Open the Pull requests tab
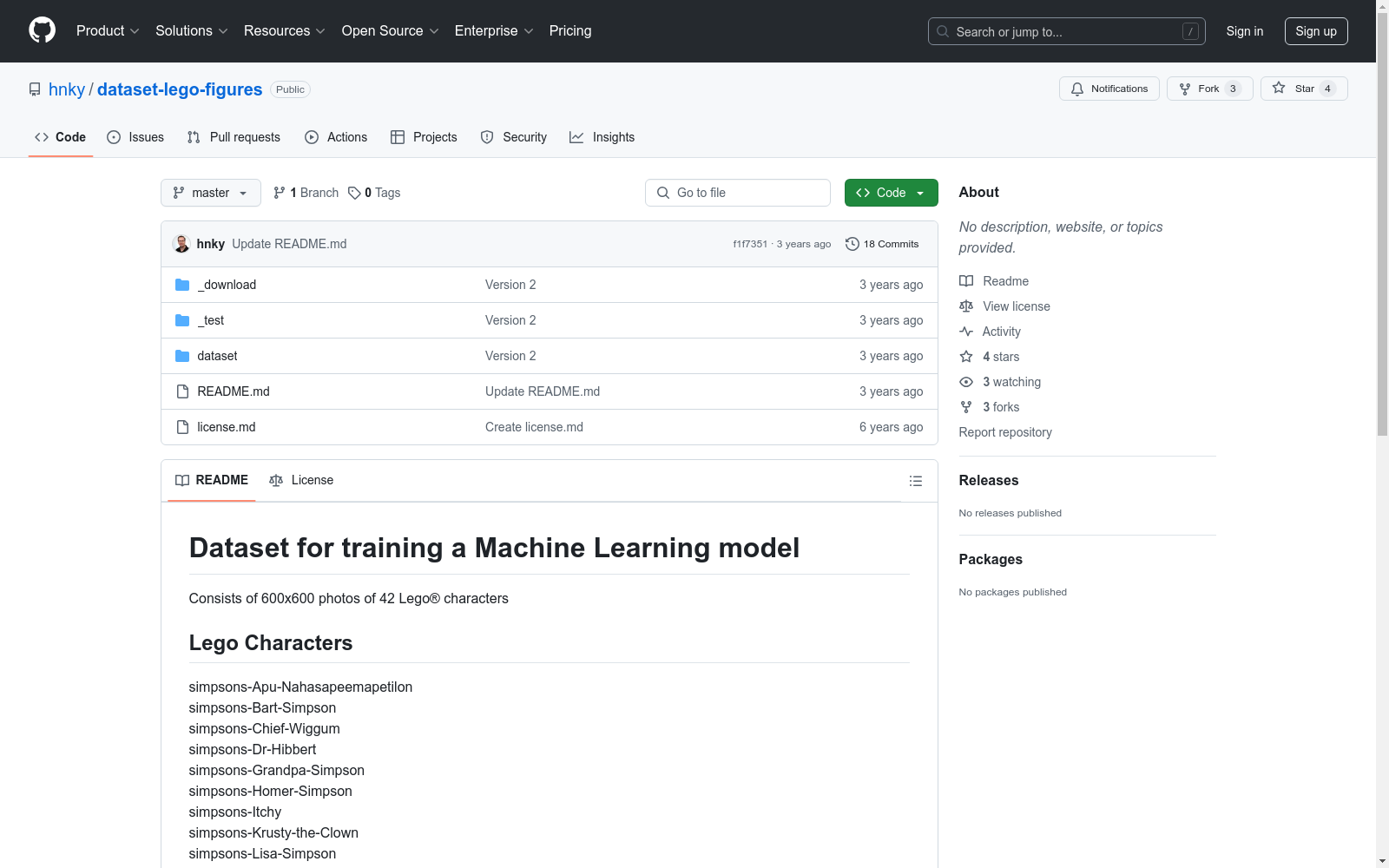Image resolution: width=1389 pixels, height=868 pixels. [x=234, y=137]
